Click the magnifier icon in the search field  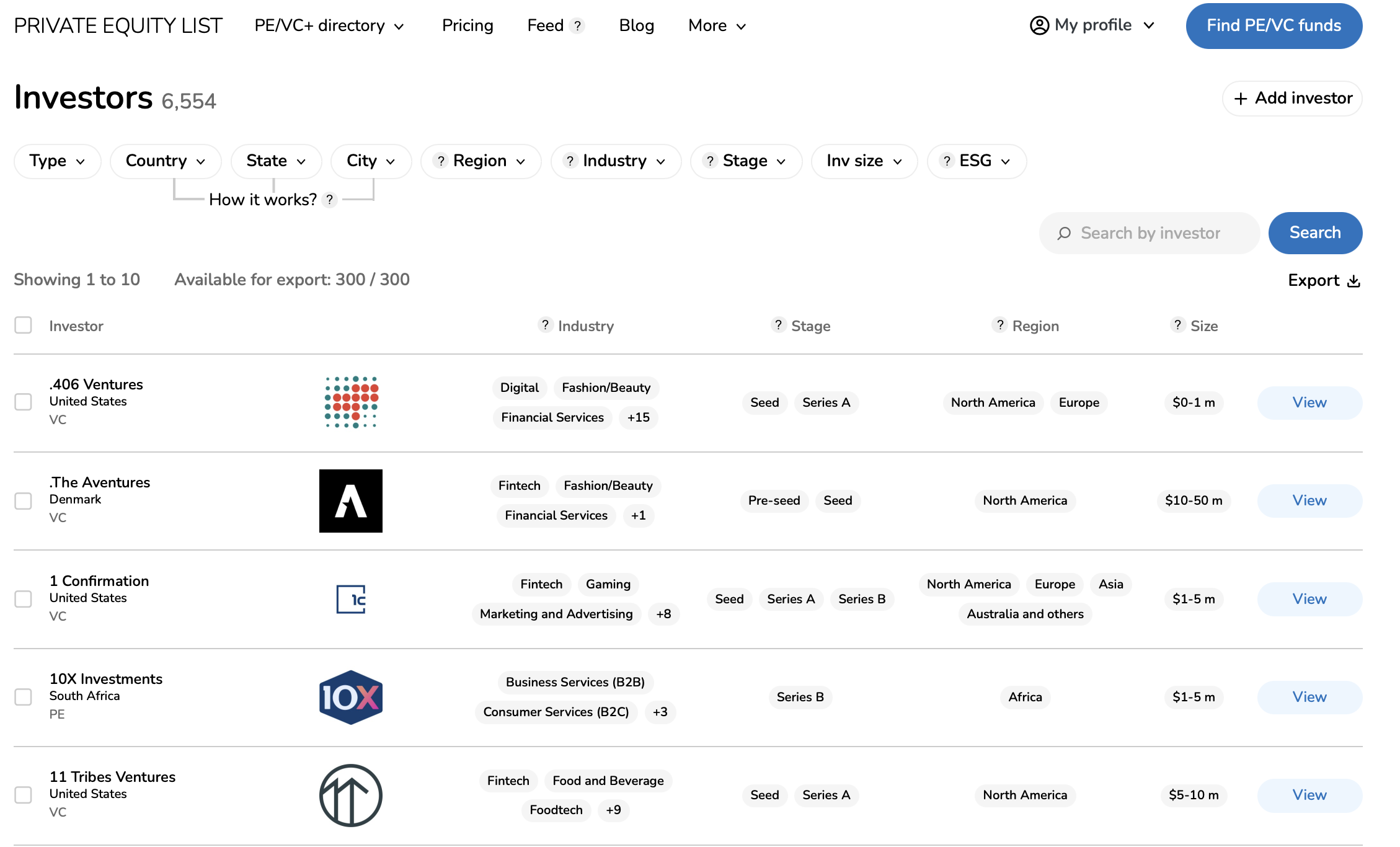(x=1064, y=233)
